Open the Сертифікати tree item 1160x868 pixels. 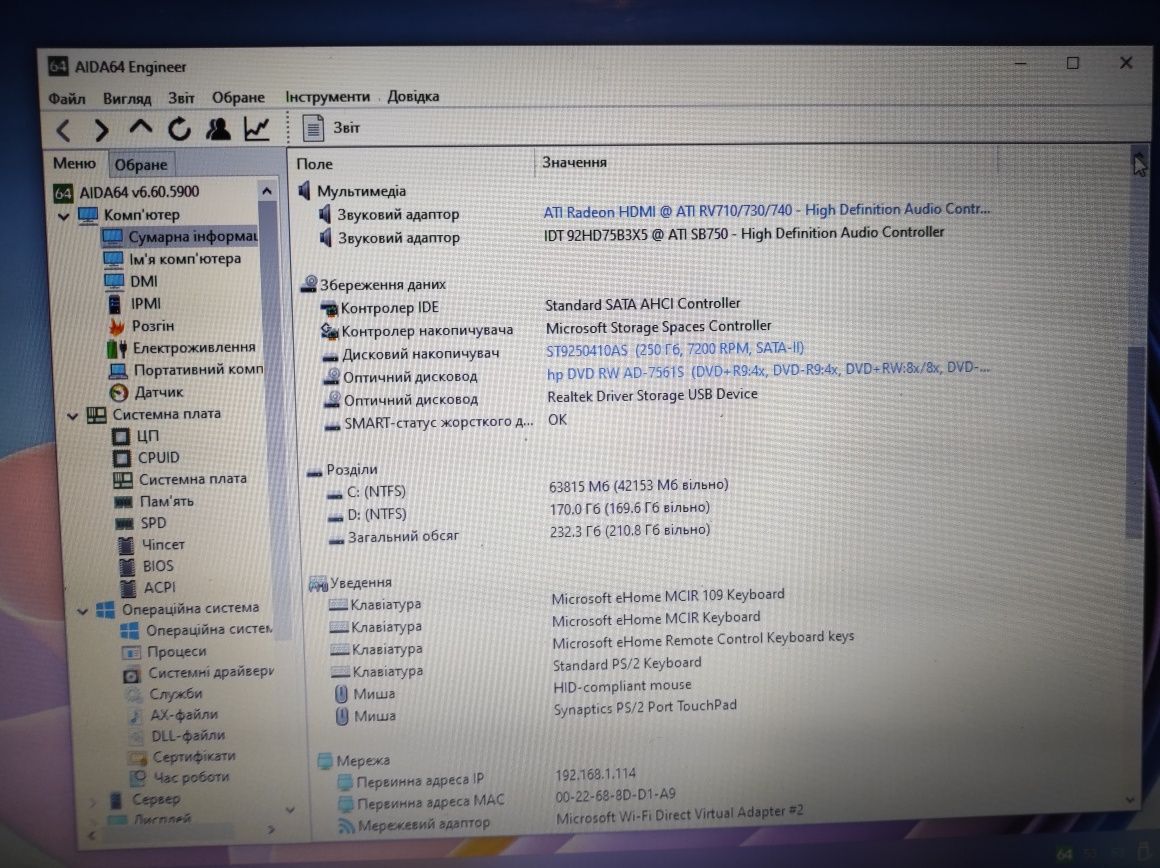[182, 757]
